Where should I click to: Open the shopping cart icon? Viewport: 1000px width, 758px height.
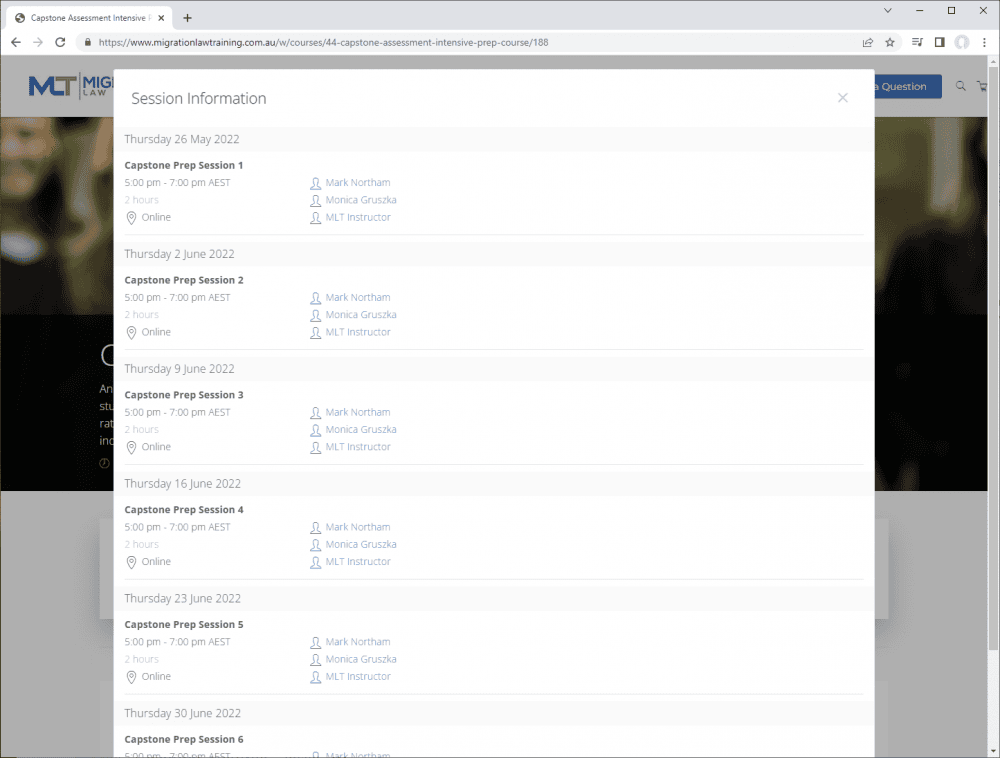pos(982,87)
